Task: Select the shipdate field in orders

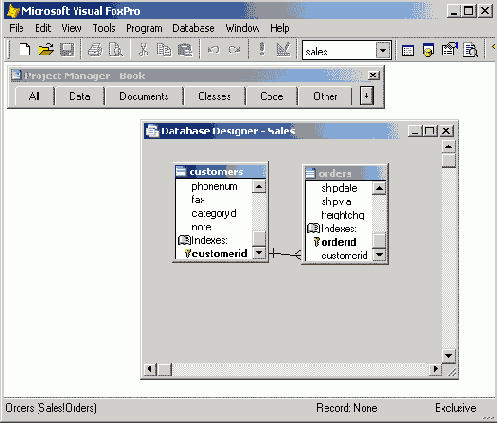Action: coord(339,188)
